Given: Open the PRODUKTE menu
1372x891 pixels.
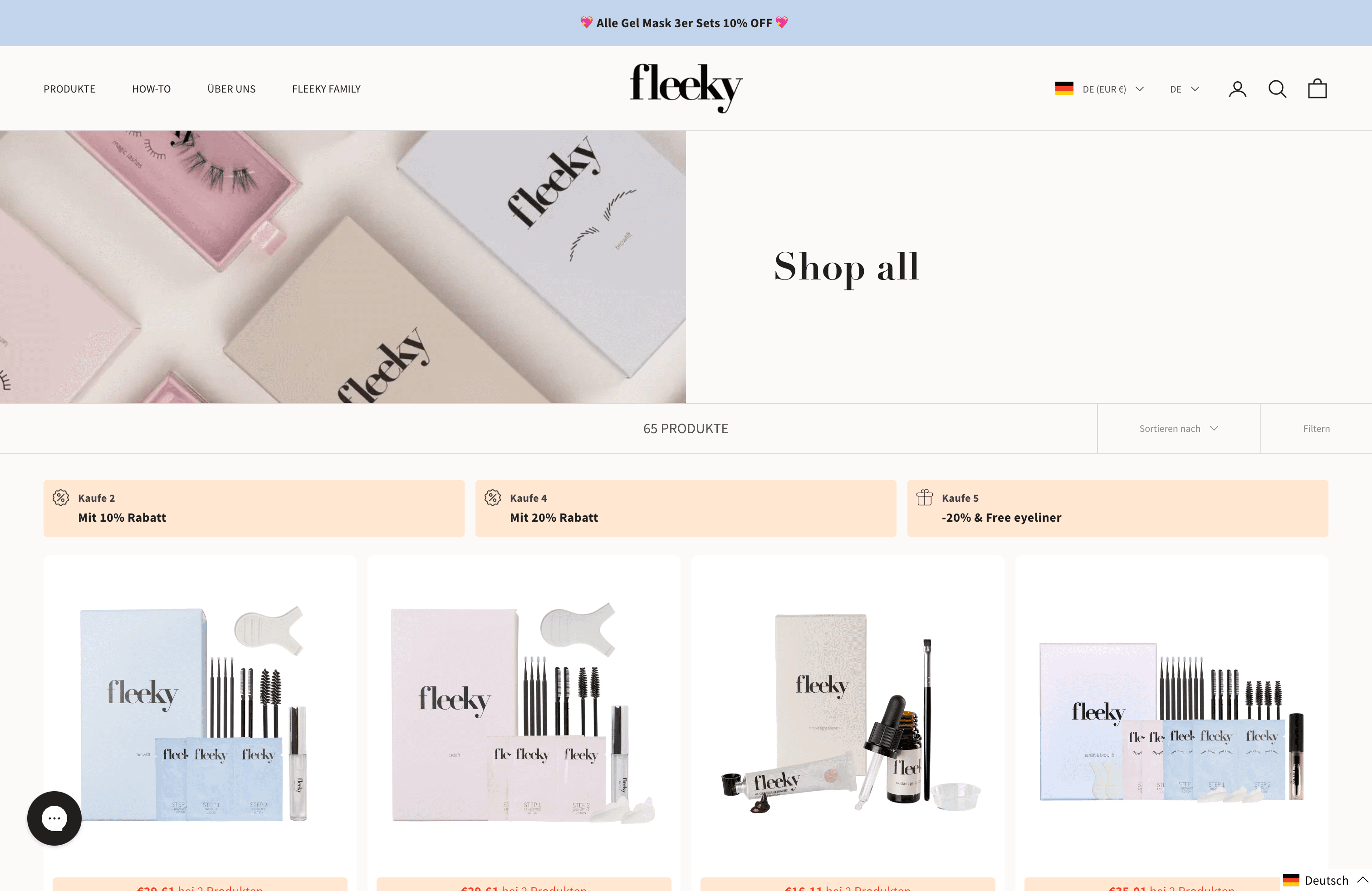Looking at the screenshot, I should [69, 89].
